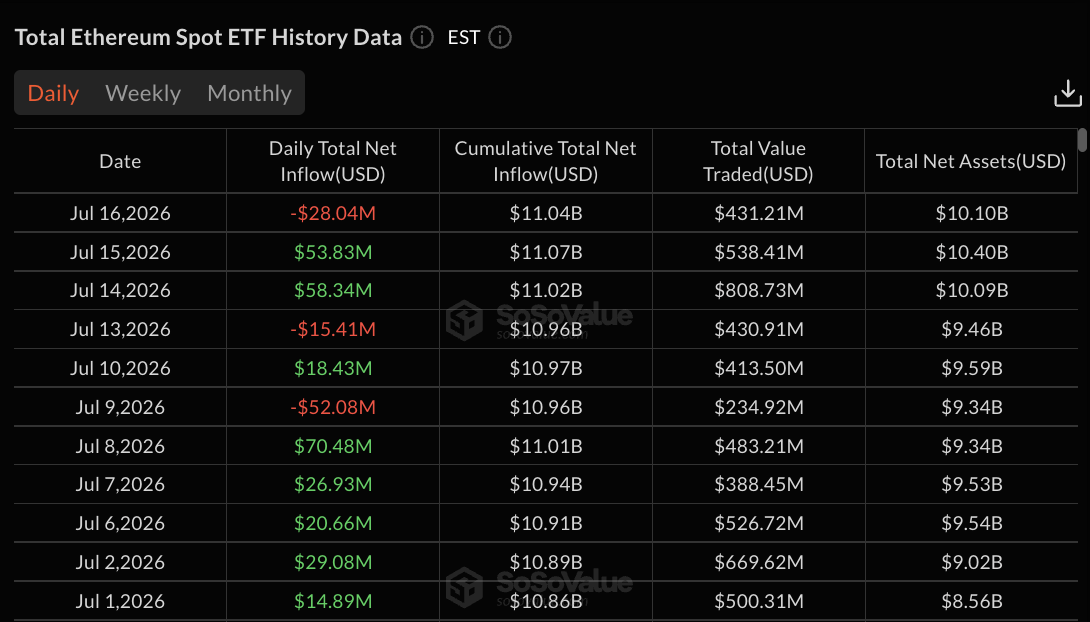Click the $388.45M value traded cell

tap(758, 484)
